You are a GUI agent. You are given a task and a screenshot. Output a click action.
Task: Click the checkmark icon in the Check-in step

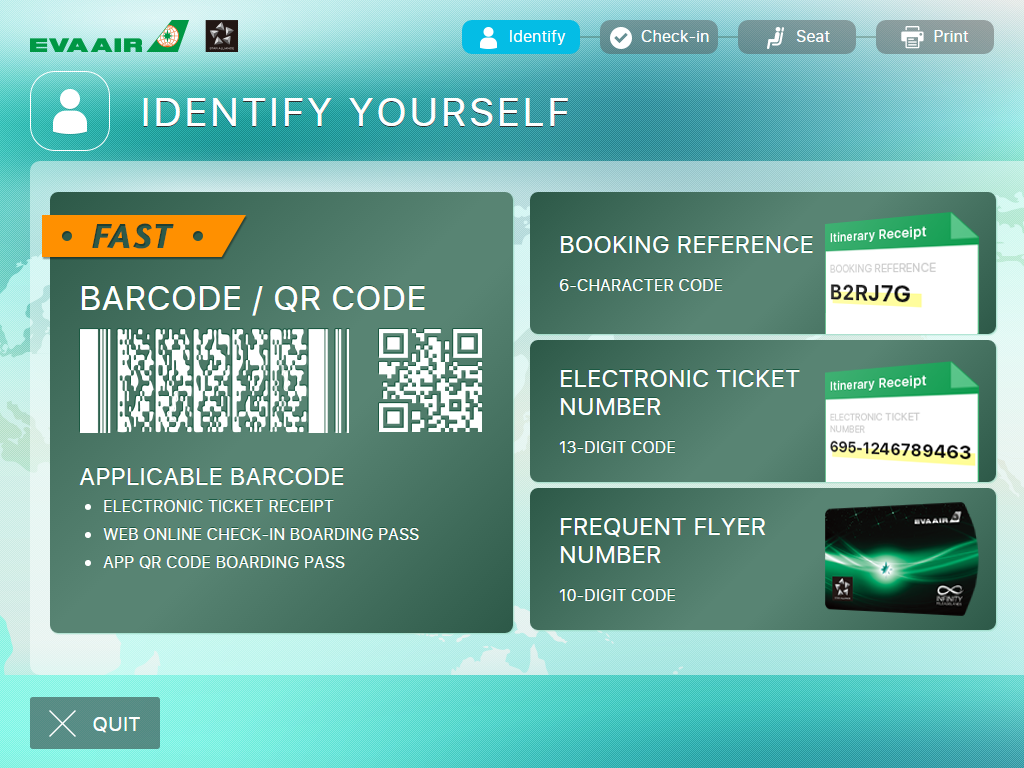(x=621, y=38)
